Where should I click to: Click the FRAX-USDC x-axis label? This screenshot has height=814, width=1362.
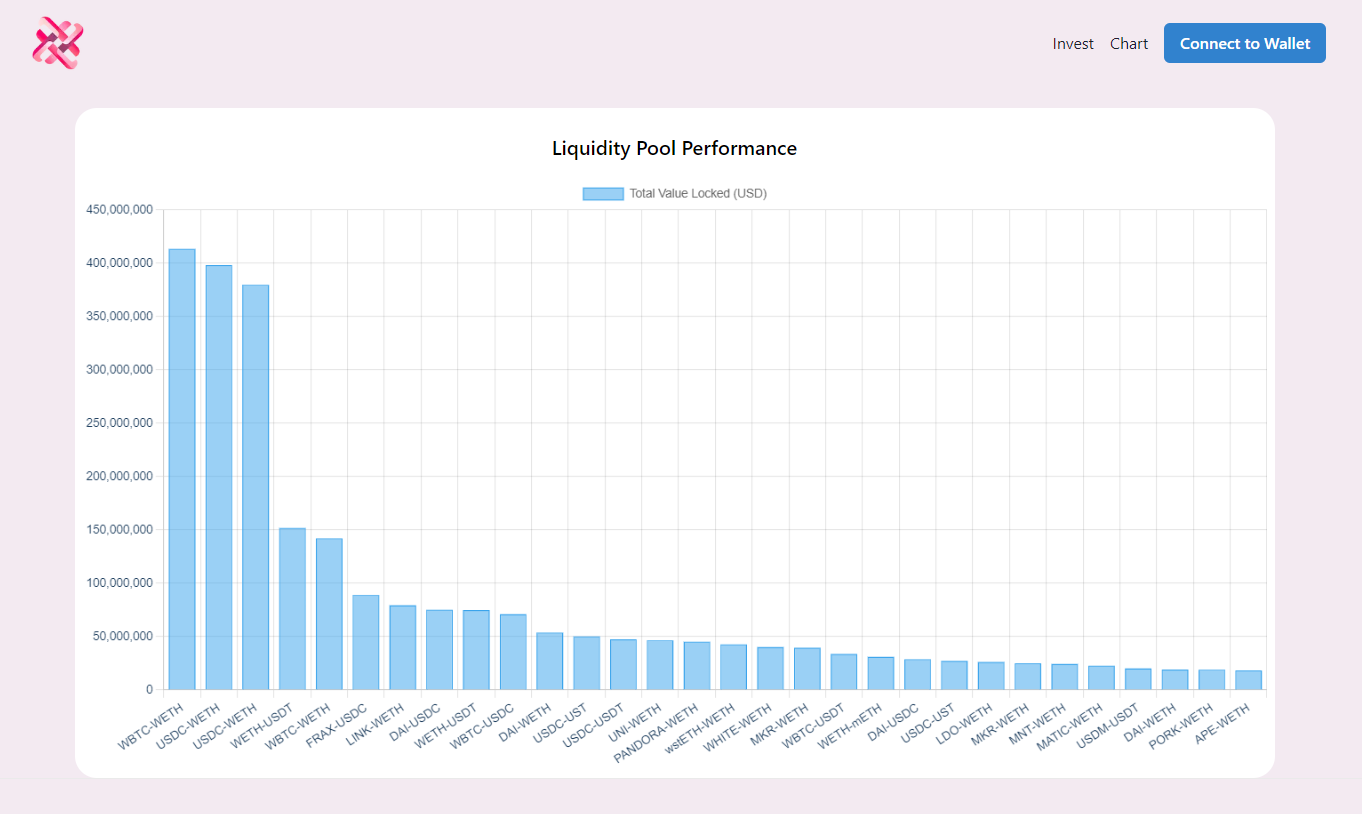(337, 726)
